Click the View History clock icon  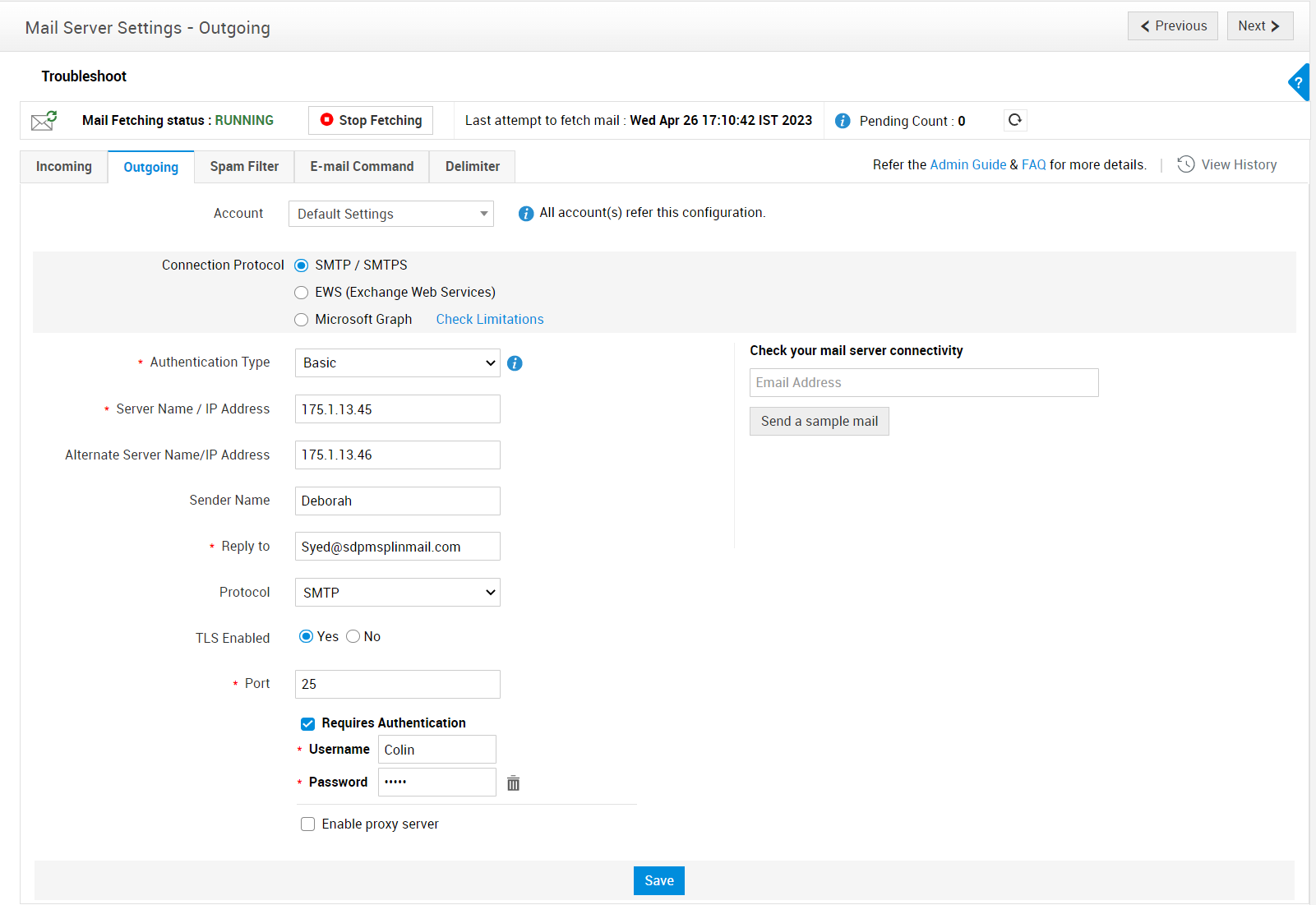(x=1185, y=164)
